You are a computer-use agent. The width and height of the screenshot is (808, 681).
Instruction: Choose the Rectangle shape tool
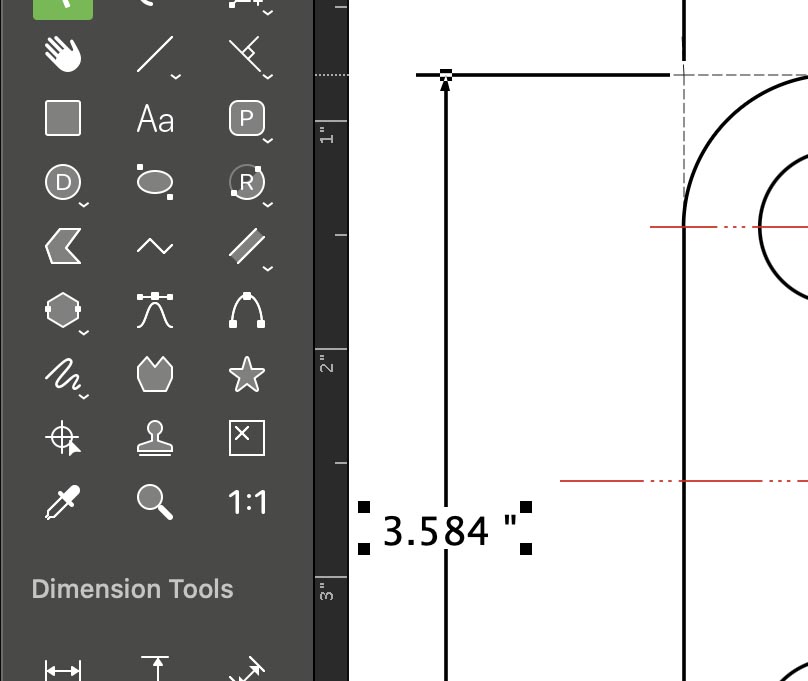pos(63,118)
